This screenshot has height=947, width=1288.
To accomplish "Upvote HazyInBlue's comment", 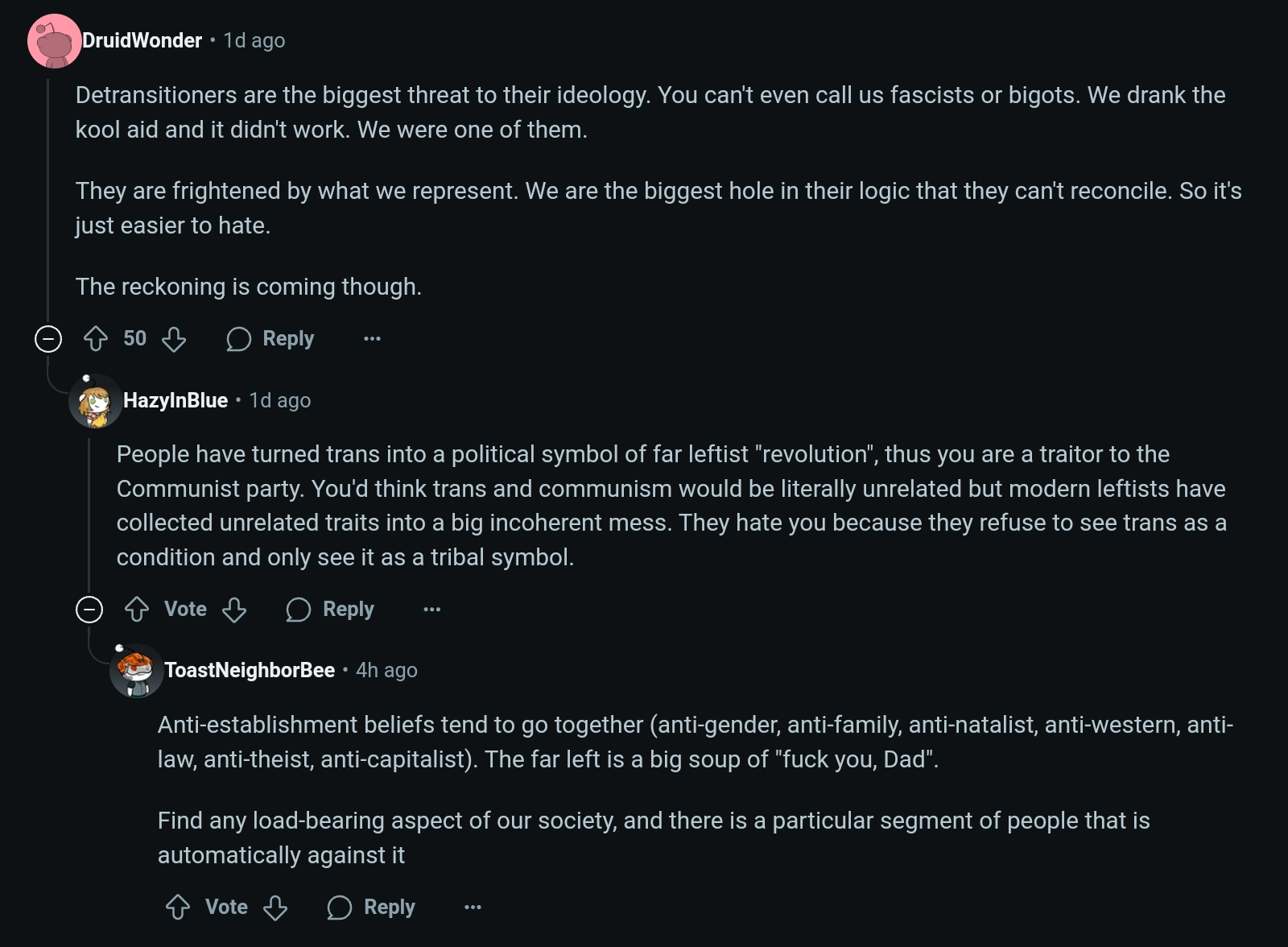I will 137,610.
